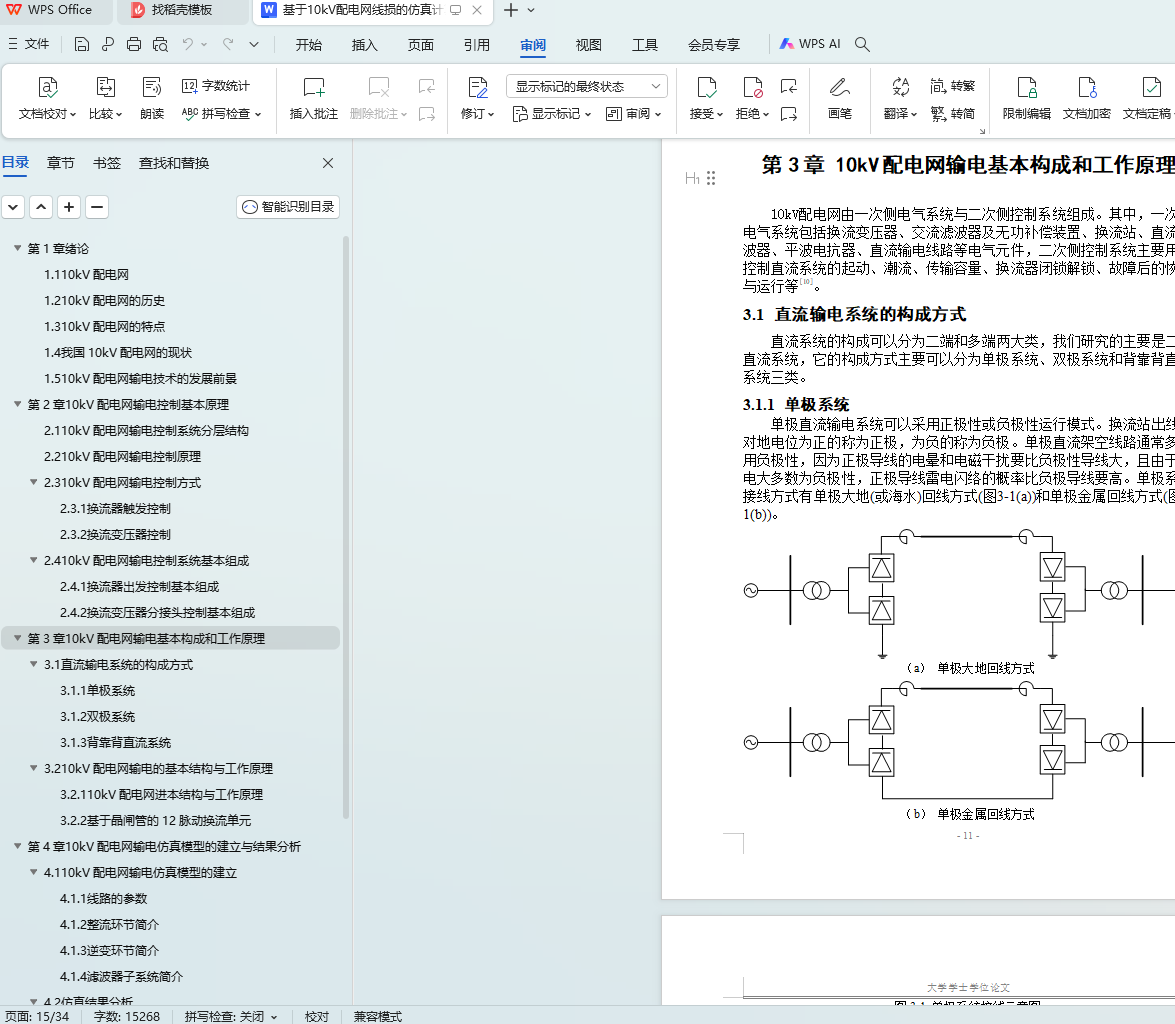Switch to 查找和替换 tab
Viewport: 1175px width, 1024px height.
[174, 163]
